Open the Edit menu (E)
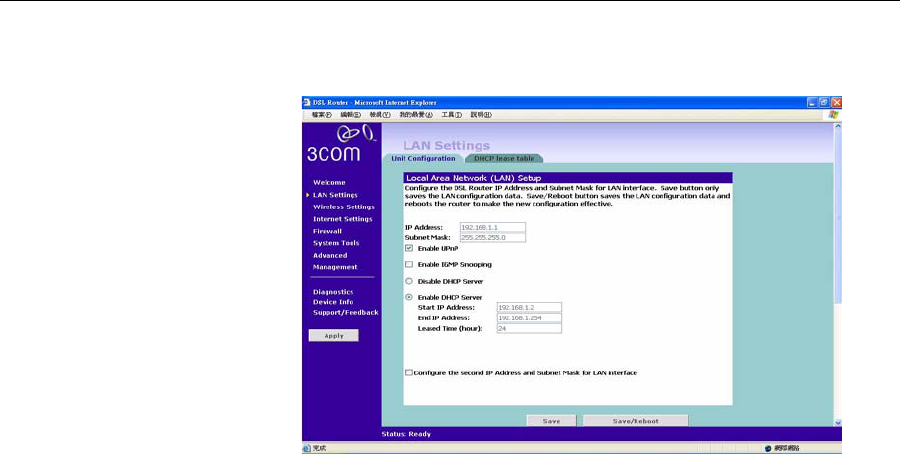The width and height of the screenshot is (900, 454). (x=350, y=115)
